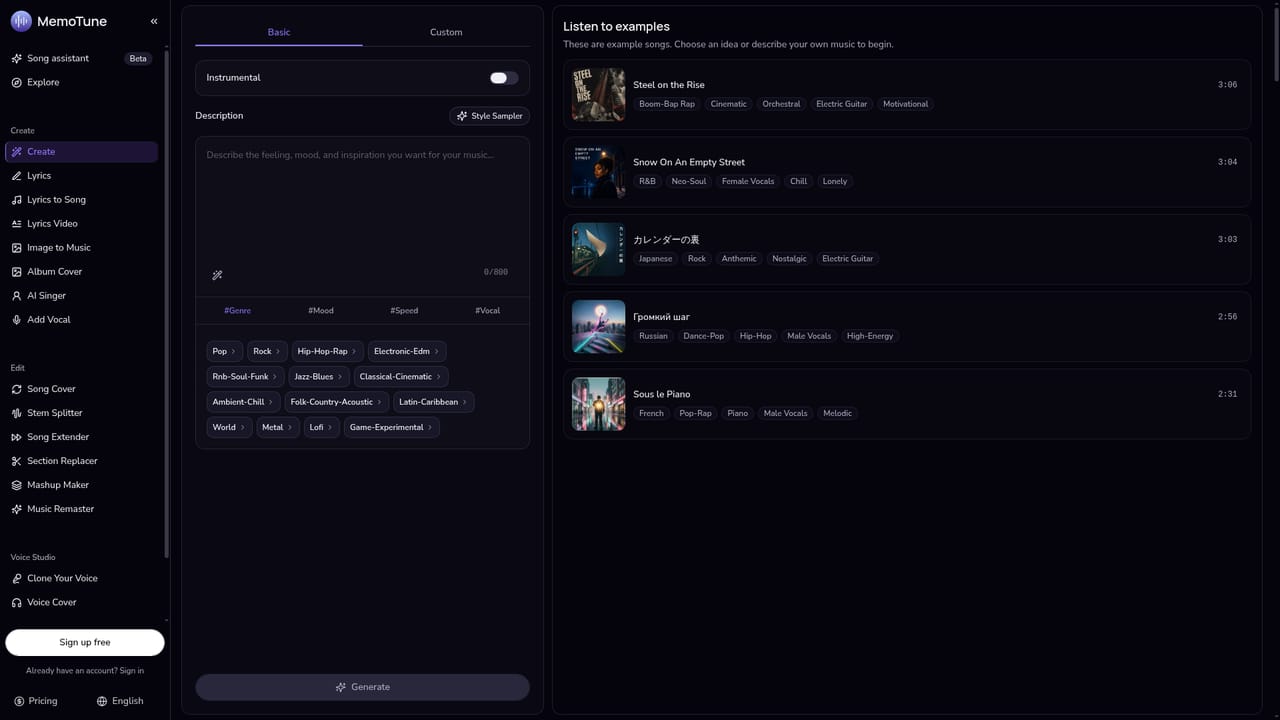Open Lyrics Video tool

pos(81,224)
